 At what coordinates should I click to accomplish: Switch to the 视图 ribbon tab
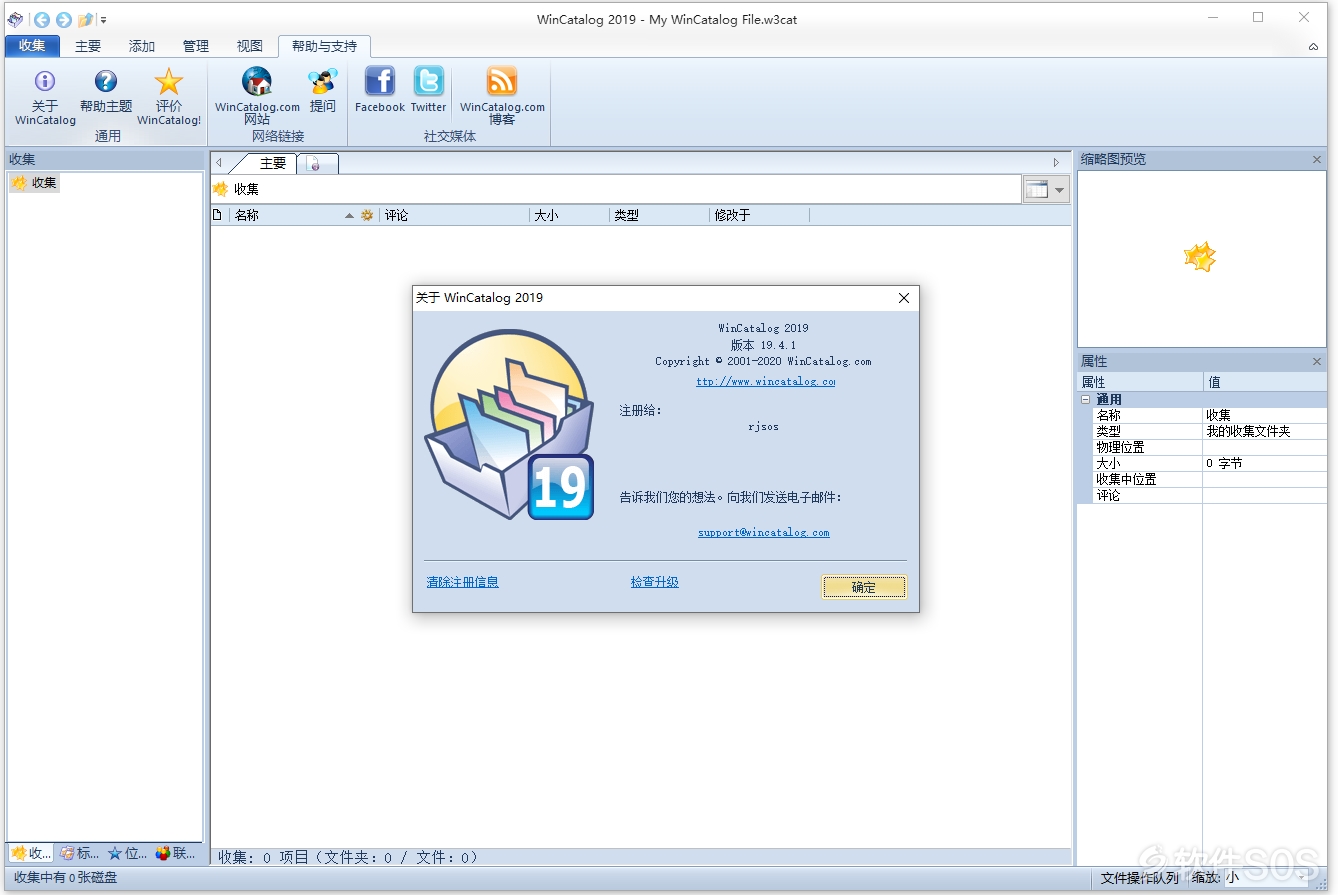click(250, 46)
